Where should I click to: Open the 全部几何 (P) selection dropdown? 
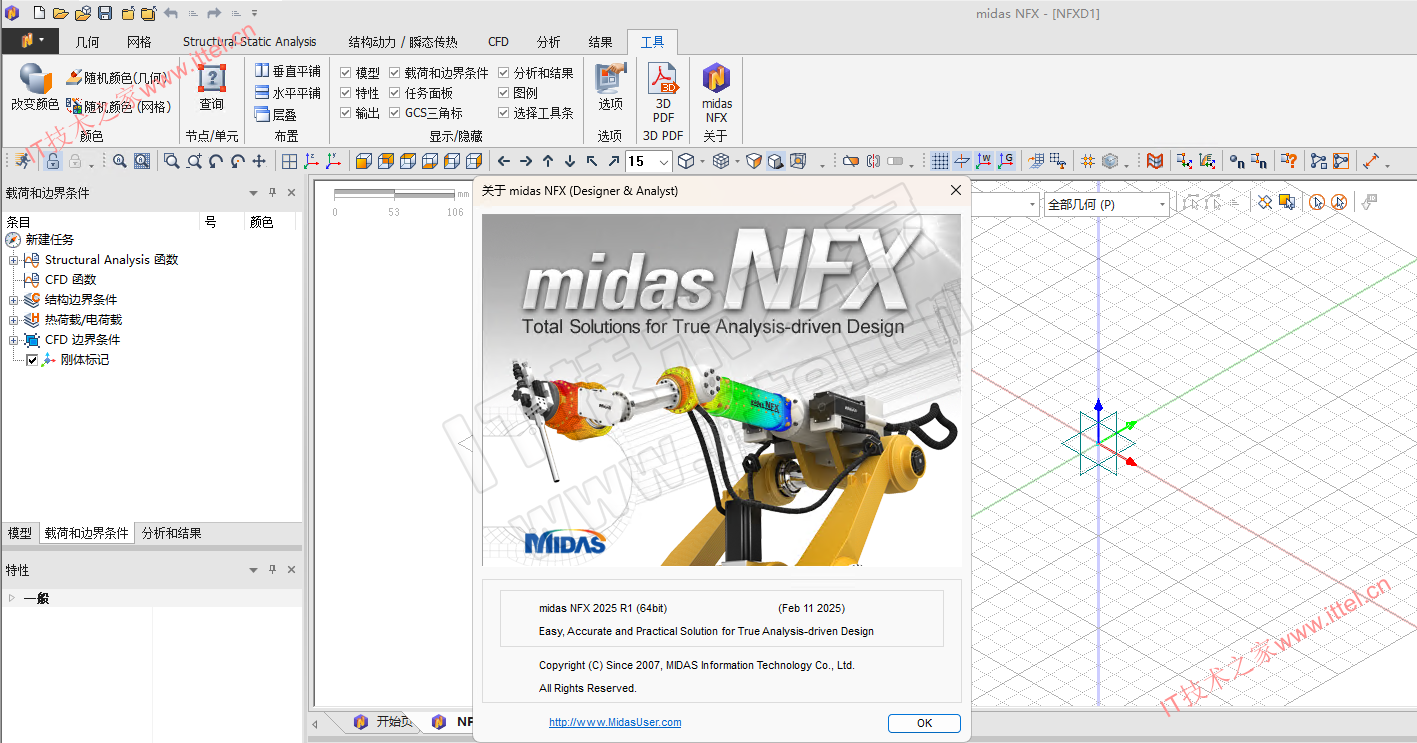tap(1162, 204)
